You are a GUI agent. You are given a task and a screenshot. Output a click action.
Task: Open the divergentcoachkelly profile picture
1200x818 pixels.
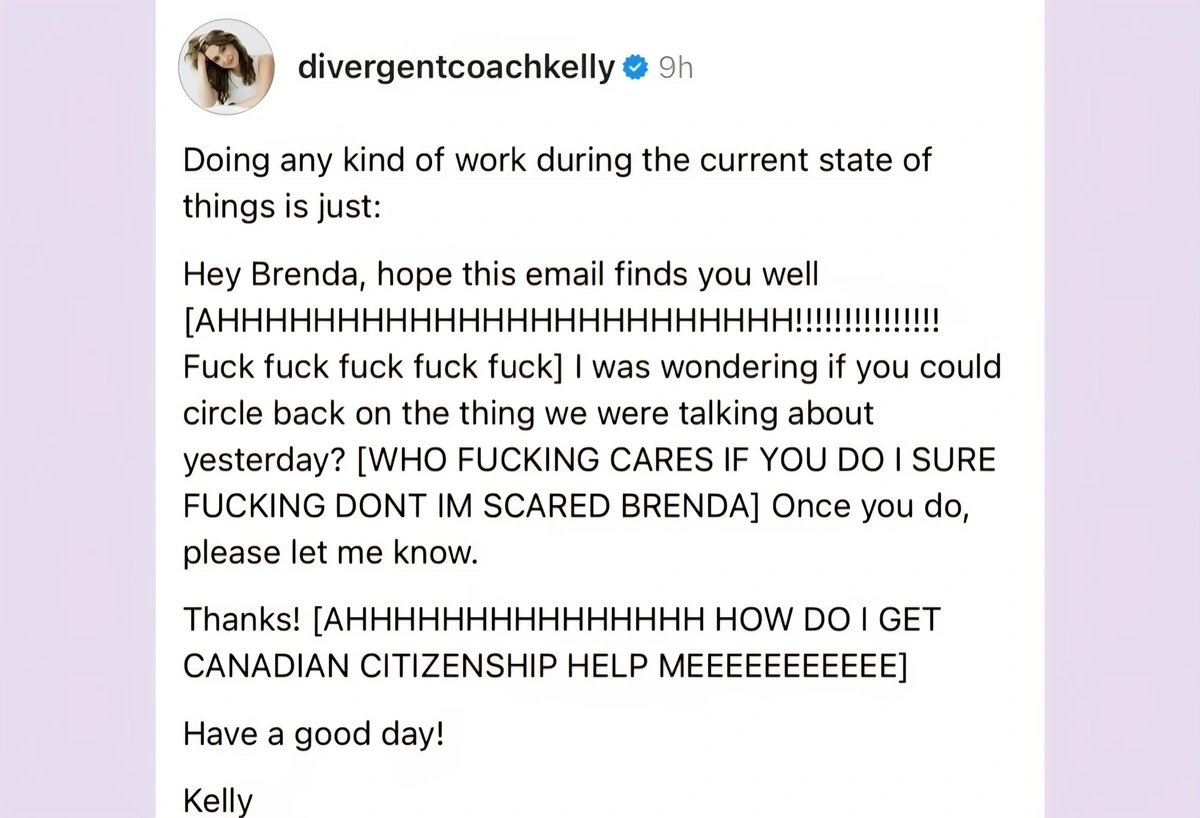pyautogui.click(x=226, y=67)
